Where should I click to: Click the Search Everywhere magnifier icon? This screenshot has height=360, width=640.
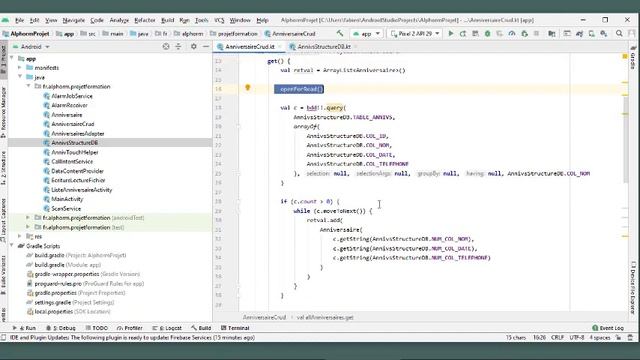(619, 33)
